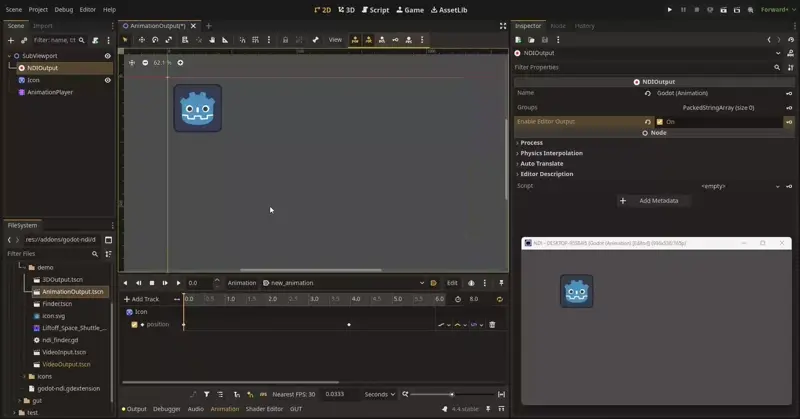Toggle visibility of Icon node
This screenshot has height=419, width=800.
[108, 80]
